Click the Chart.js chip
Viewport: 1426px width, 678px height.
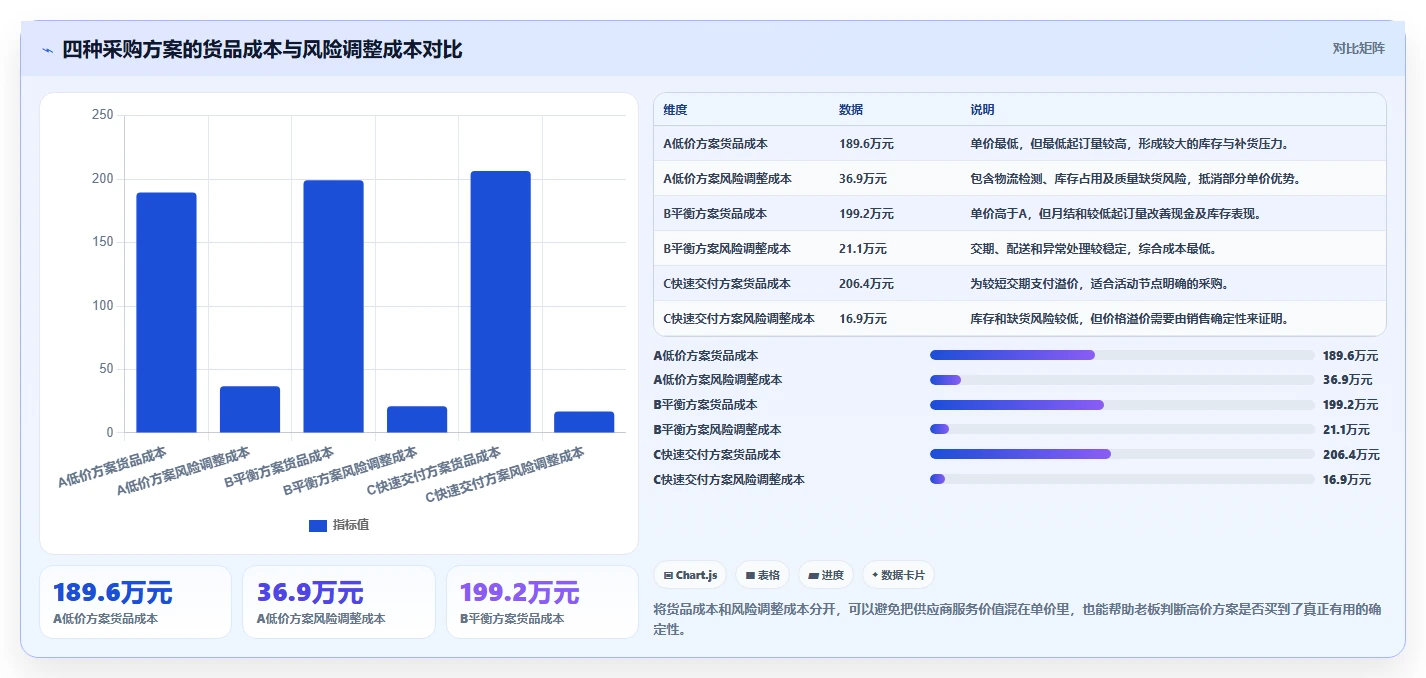690,575
